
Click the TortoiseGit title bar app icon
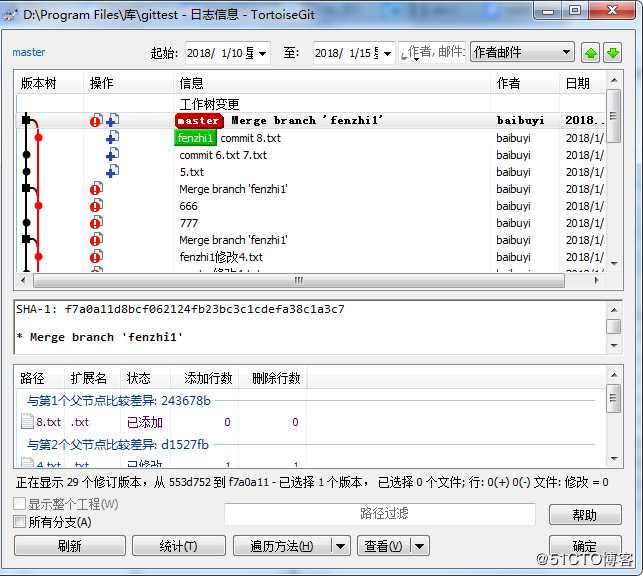[x=10, y=15]
